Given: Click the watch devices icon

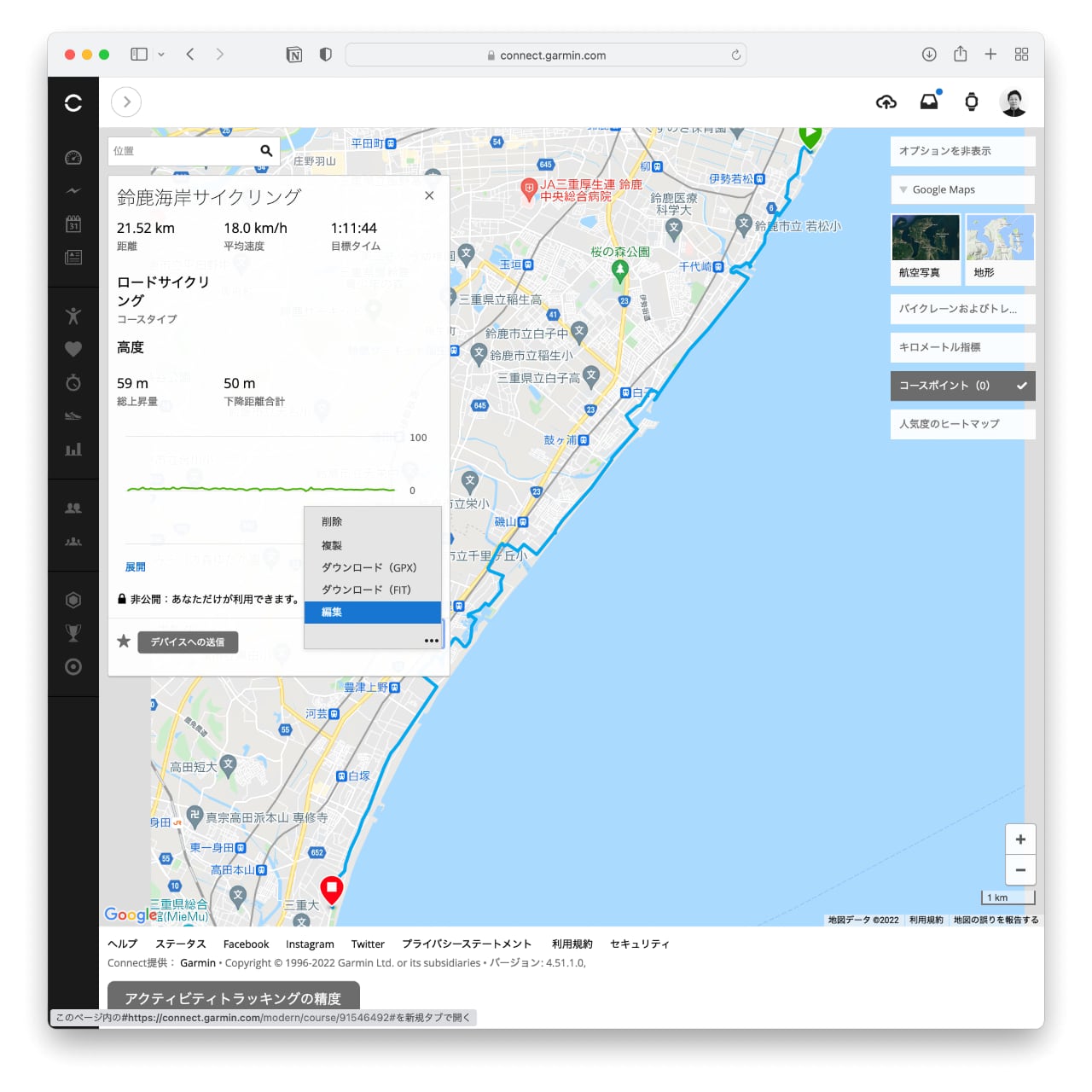Looking at the screenshot, I should (971, 102).
